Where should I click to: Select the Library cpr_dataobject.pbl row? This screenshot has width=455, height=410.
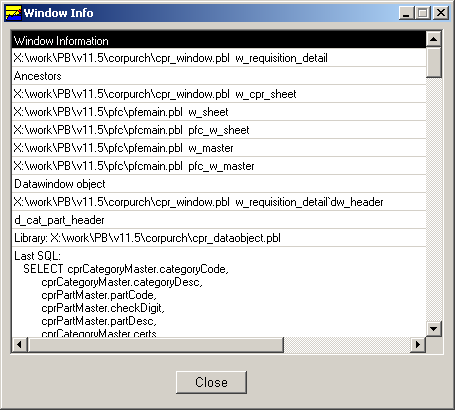pyautogui.click(x=219, y=238)
